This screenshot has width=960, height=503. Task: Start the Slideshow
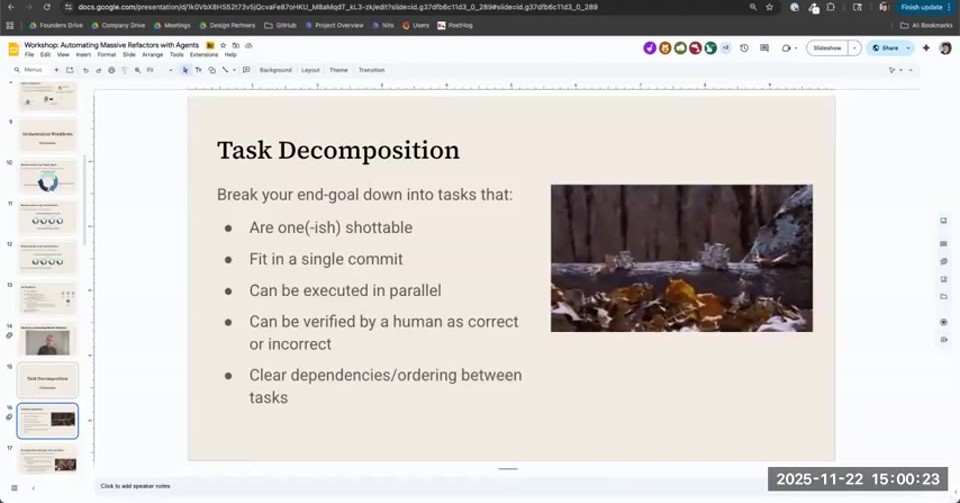click(827, 48)
